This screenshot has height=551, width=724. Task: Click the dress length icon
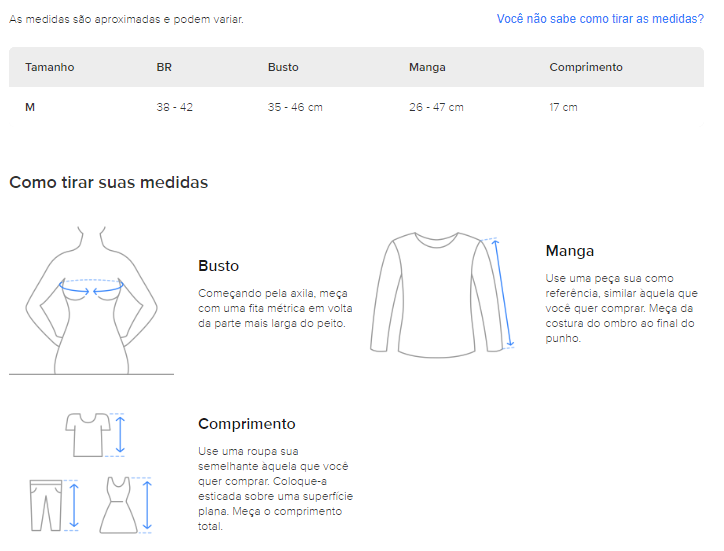119,505
